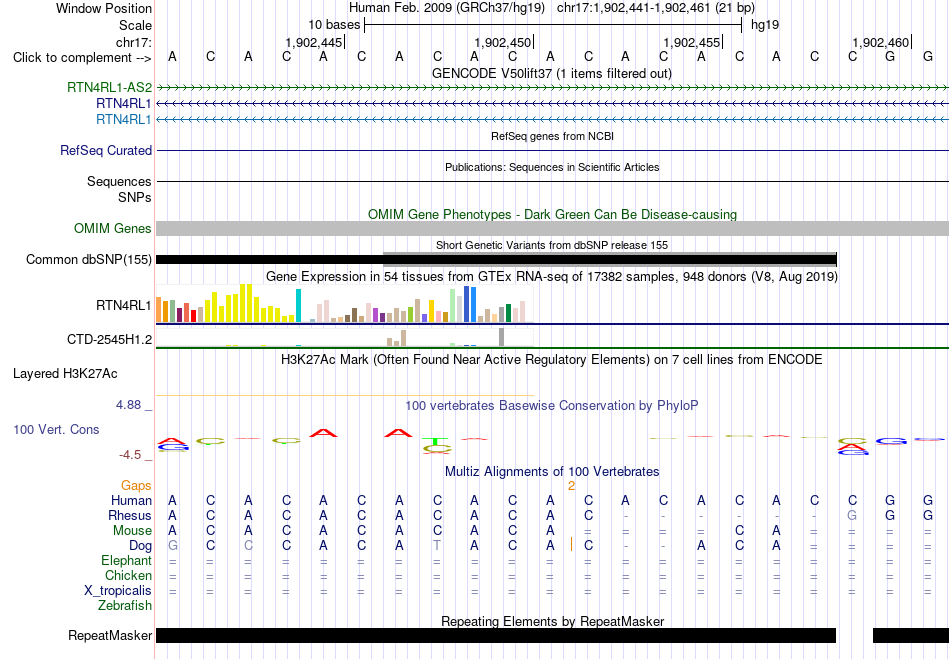Open the CTD-2545H1.2 expression label
This screenshot has height=659, width=950.
coord(110,339)
